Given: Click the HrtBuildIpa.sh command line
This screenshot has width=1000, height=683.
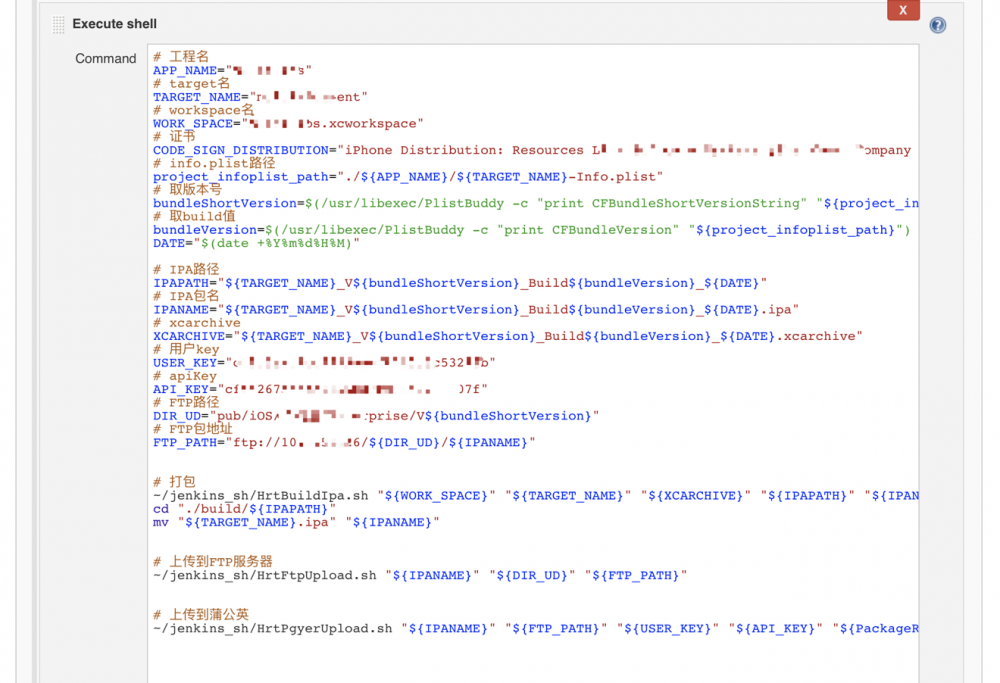Looking at the screenshot, I should 536,496.
